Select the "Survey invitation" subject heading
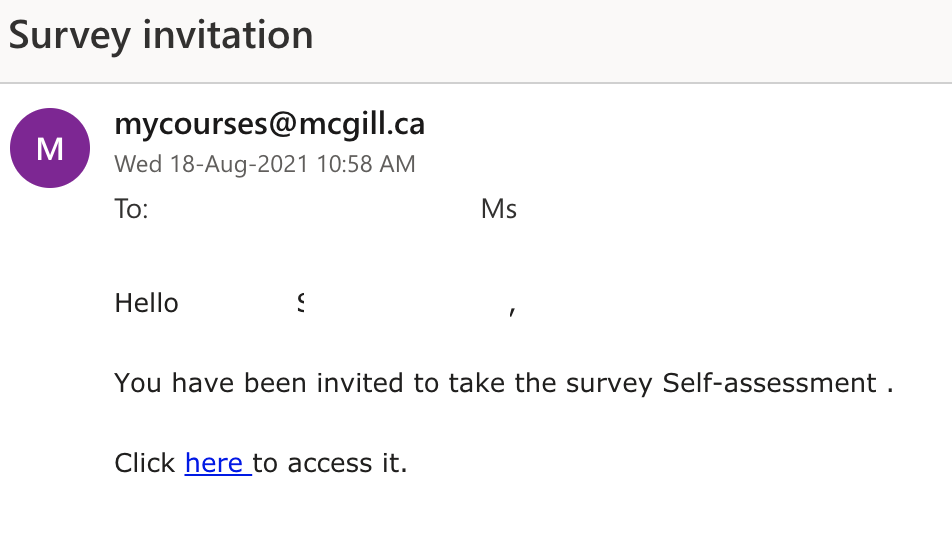 click(161, 36)
